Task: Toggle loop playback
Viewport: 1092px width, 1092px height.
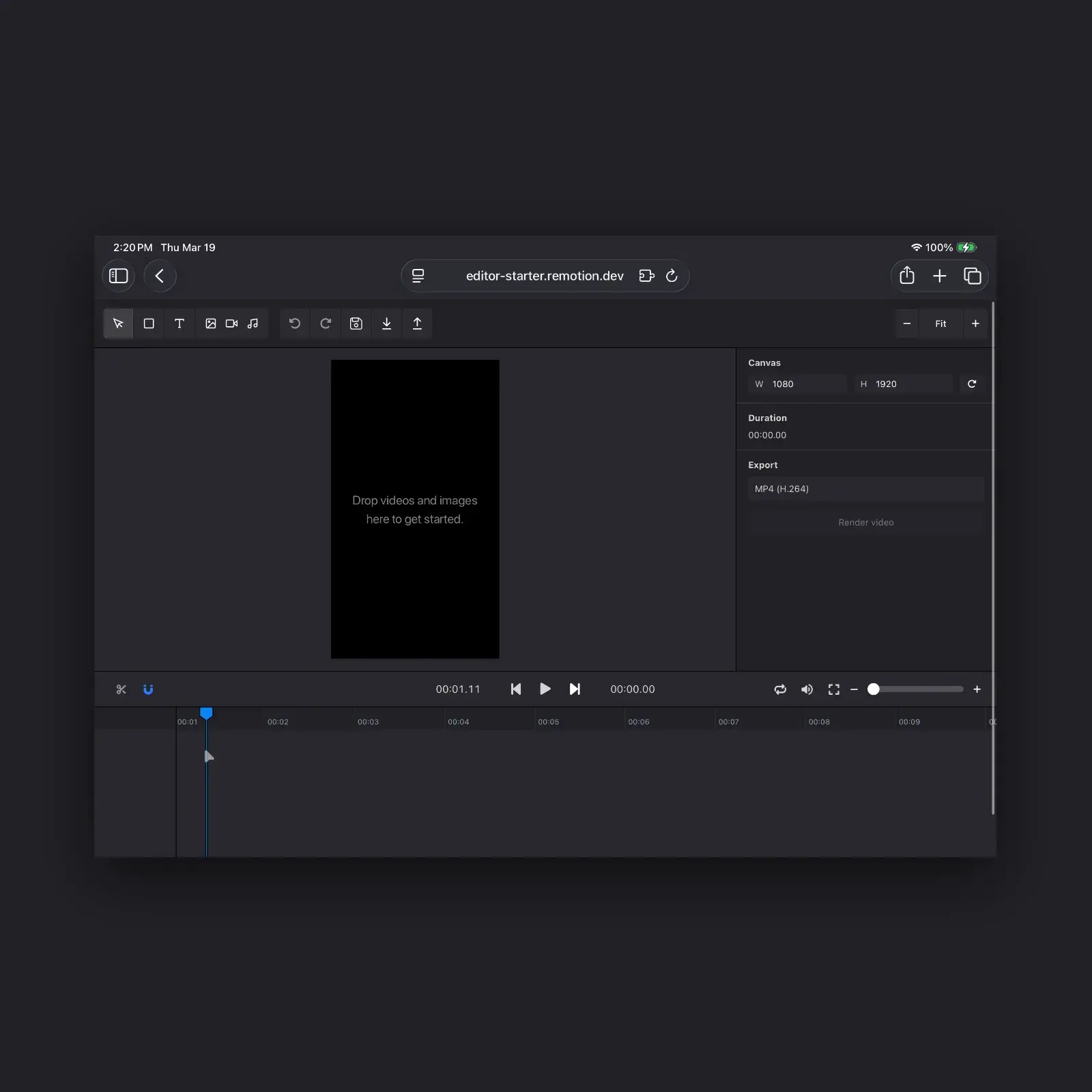Action: (x=780, y=689)
